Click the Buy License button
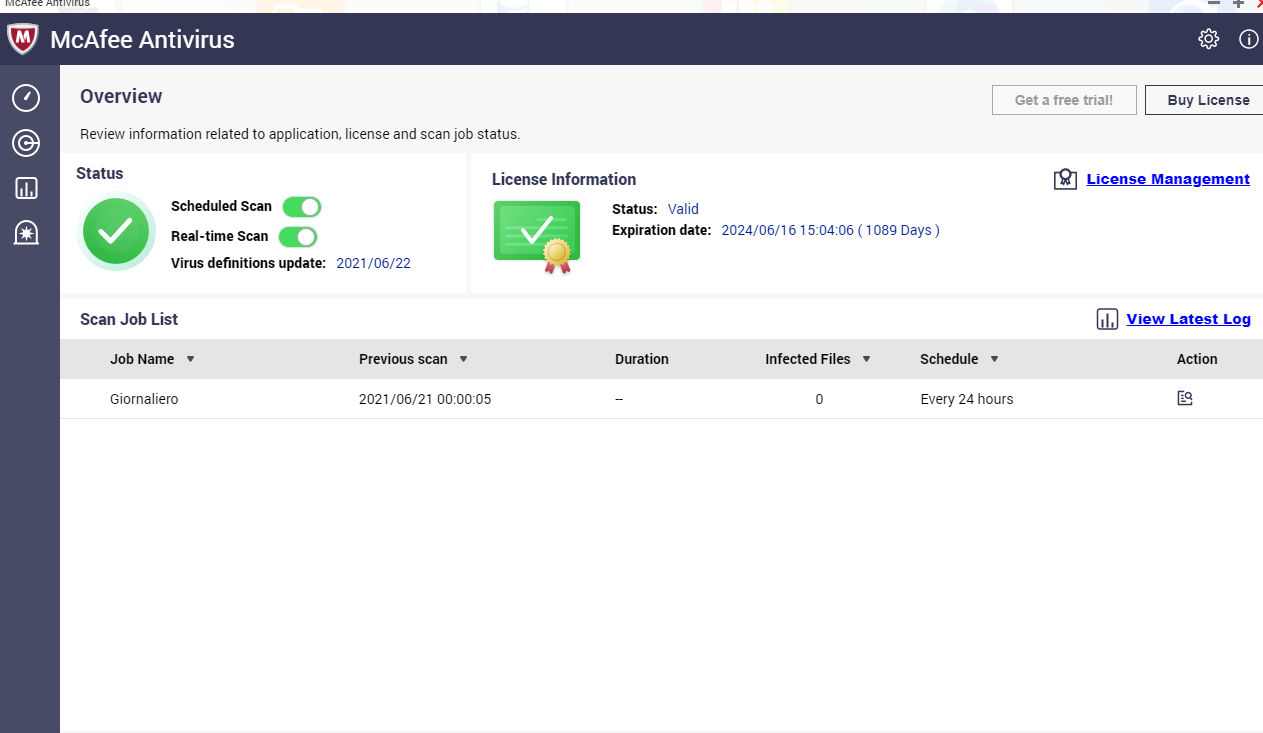Screen dimensions: 1263x733 pyautogui.click(x=1207, y=100)
